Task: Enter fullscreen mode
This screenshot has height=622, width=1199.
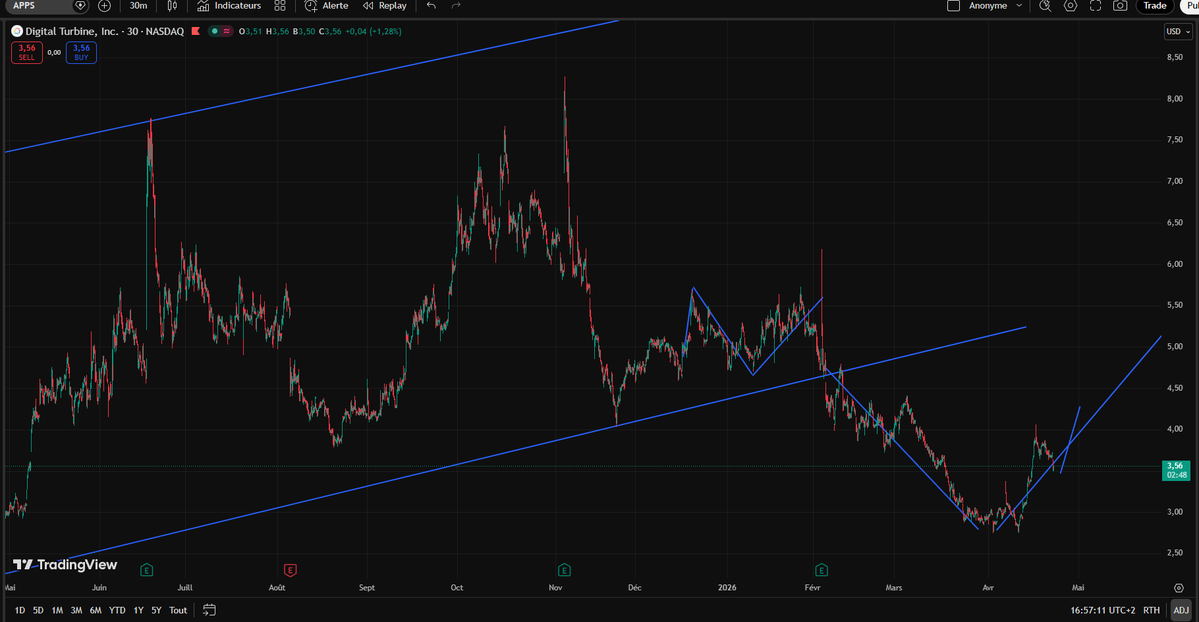Action: (x=1095, y=6)
